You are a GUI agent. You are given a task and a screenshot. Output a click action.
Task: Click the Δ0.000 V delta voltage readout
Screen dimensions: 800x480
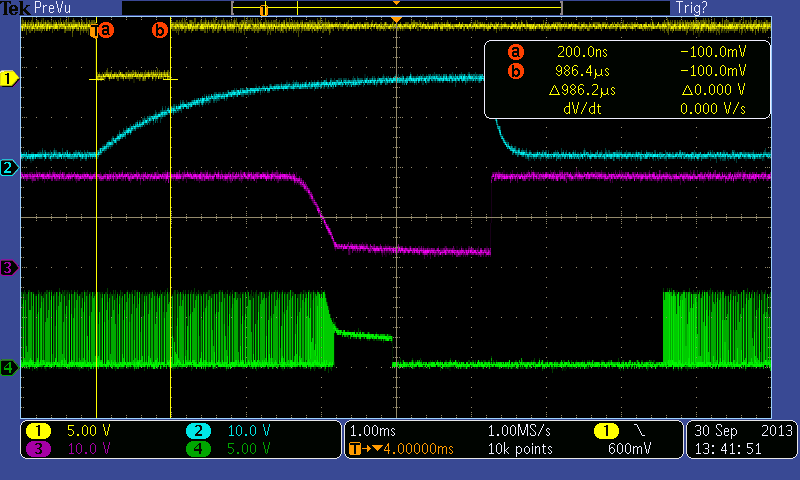click(714, 90)
